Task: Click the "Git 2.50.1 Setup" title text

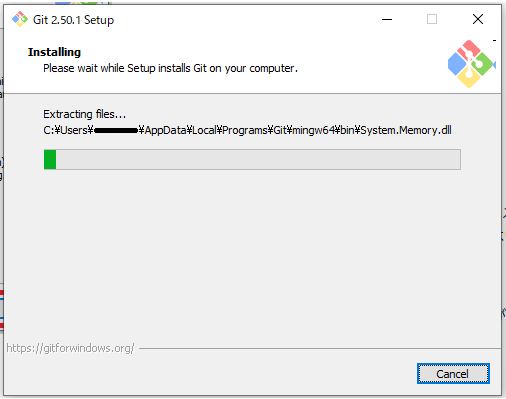Action: 73,20
